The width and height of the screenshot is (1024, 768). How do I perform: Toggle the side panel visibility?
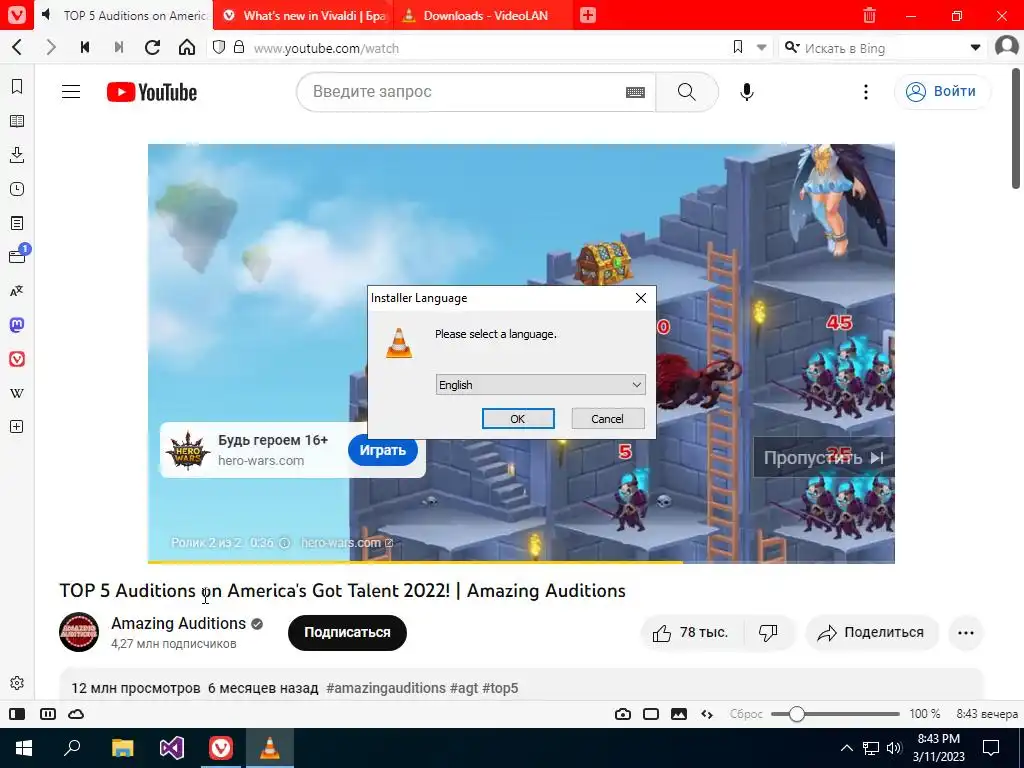(x=17, y=714)
